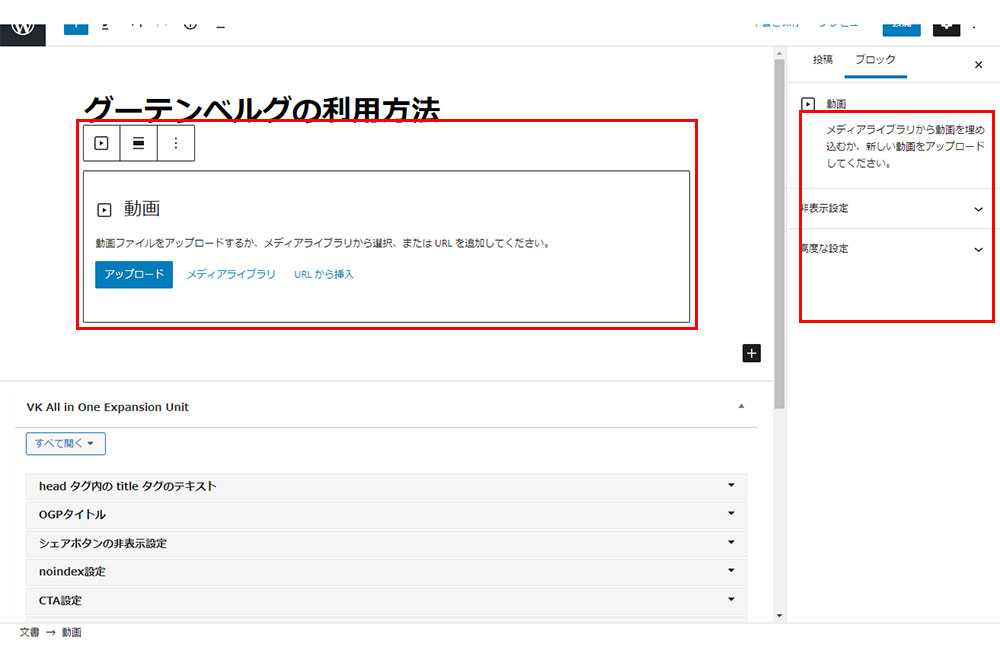
Task: Open the すべて開く dropdown button
Action: click(66, 443)
